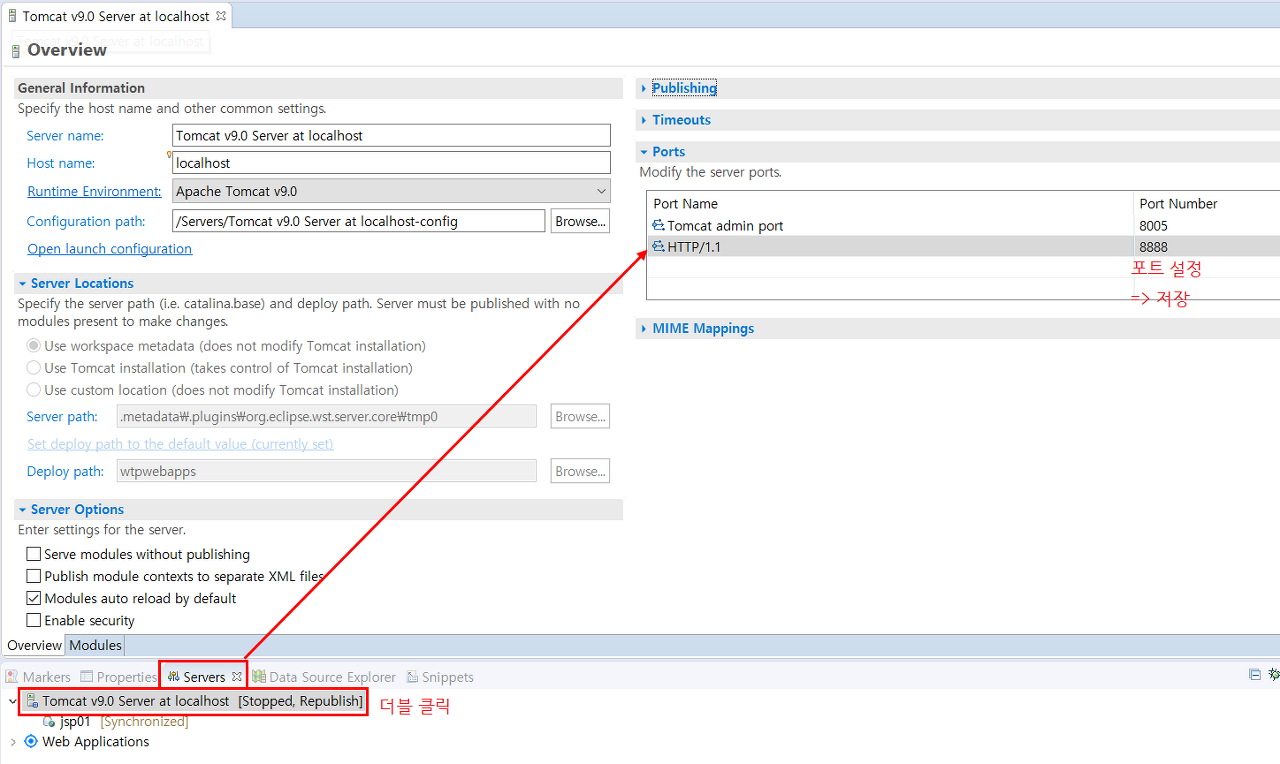Open launch configuration link

click(110, 249)
